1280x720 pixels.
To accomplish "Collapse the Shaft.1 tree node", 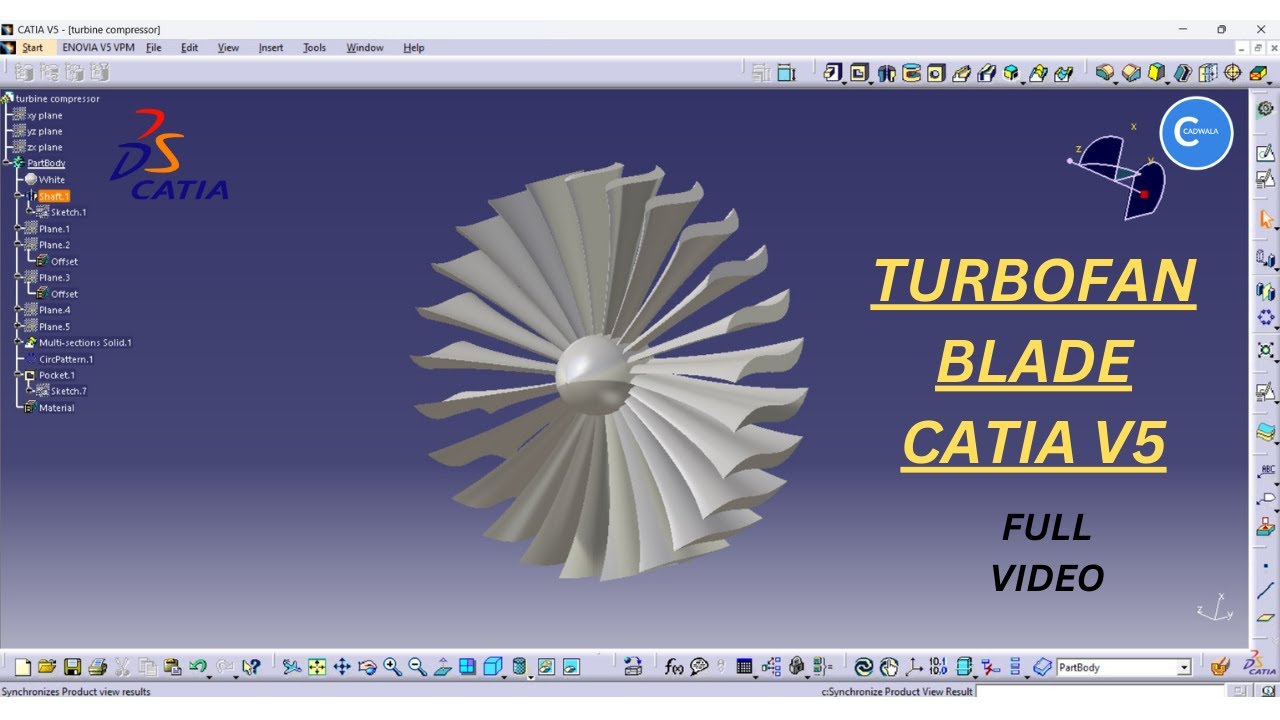I will pyautogui.click(x=19, y=196).
